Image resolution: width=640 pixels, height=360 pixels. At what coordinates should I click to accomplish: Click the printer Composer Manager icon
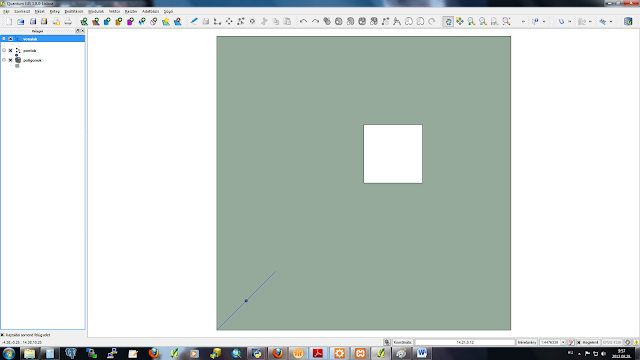(x=68, y=21)
